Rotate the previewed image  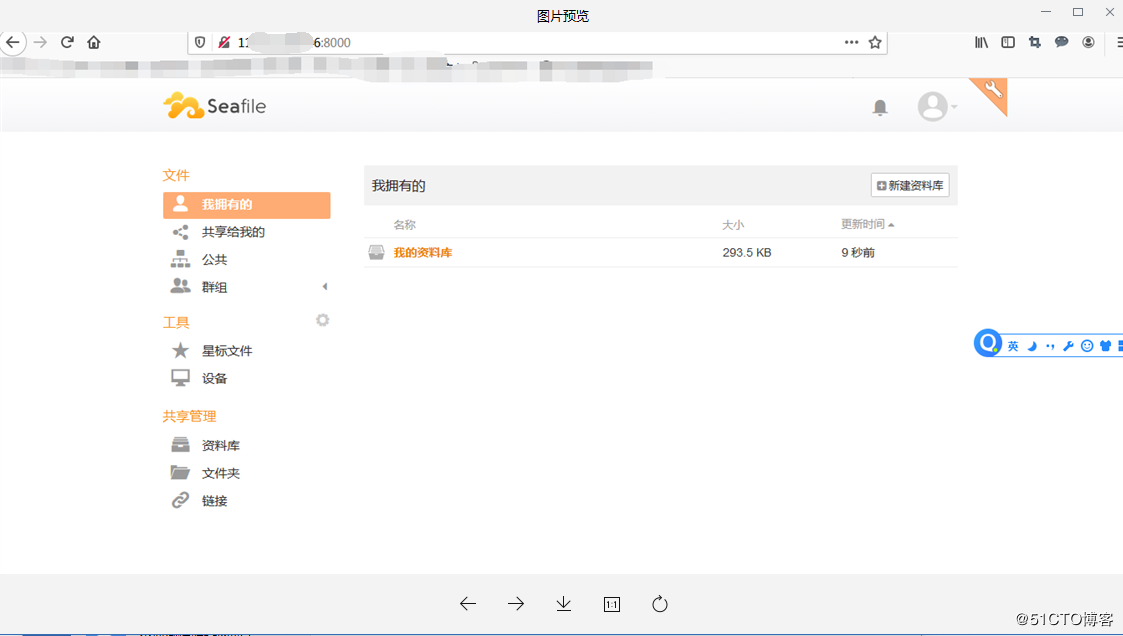click(x=660, y=604)
